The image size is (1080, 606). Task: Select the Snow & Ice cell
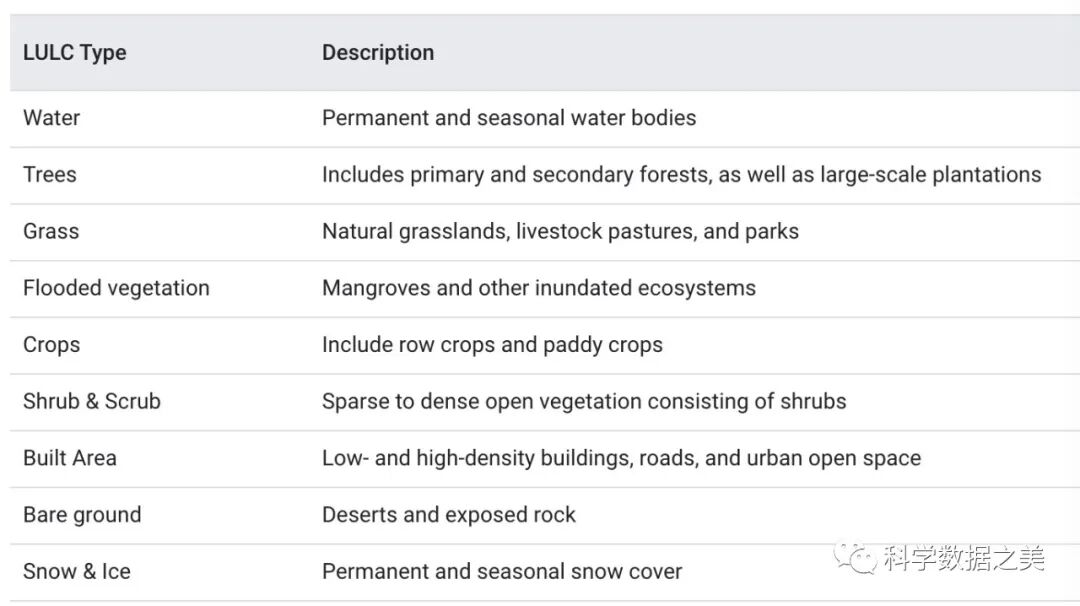[x=77, y=572]
